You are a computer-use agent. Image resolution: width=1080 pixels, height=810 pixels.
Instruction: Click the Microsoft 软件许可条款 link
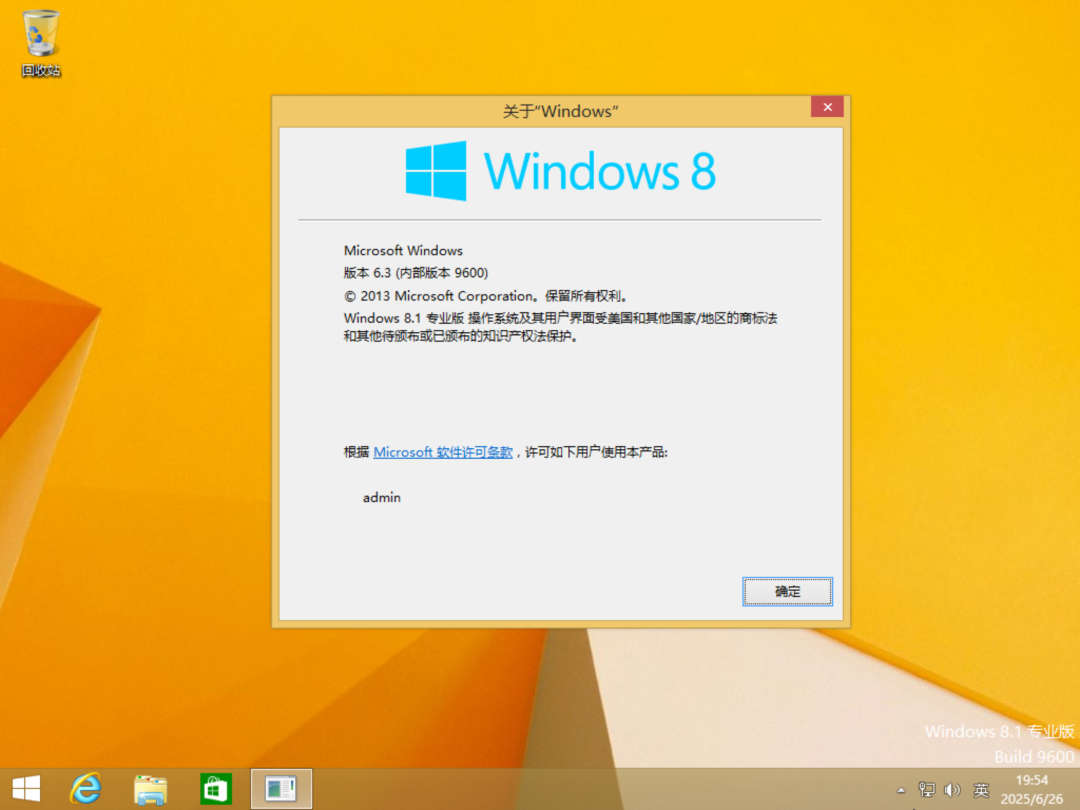click(443, 453)
